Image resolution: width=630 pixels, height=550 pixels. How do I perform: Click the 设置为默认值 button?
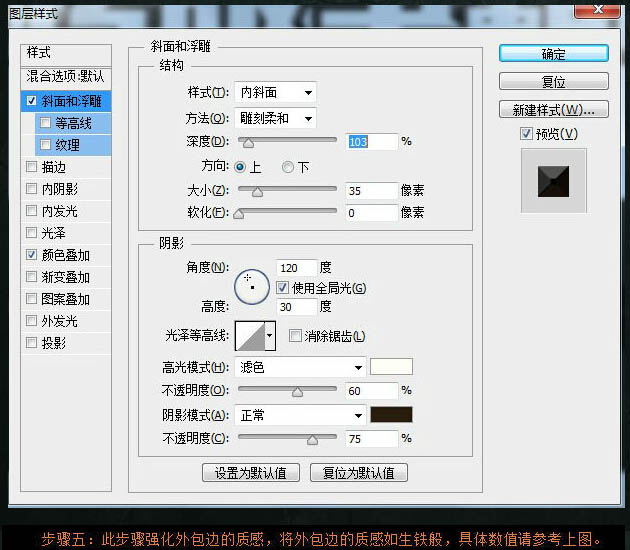click(x=251, y=473)
